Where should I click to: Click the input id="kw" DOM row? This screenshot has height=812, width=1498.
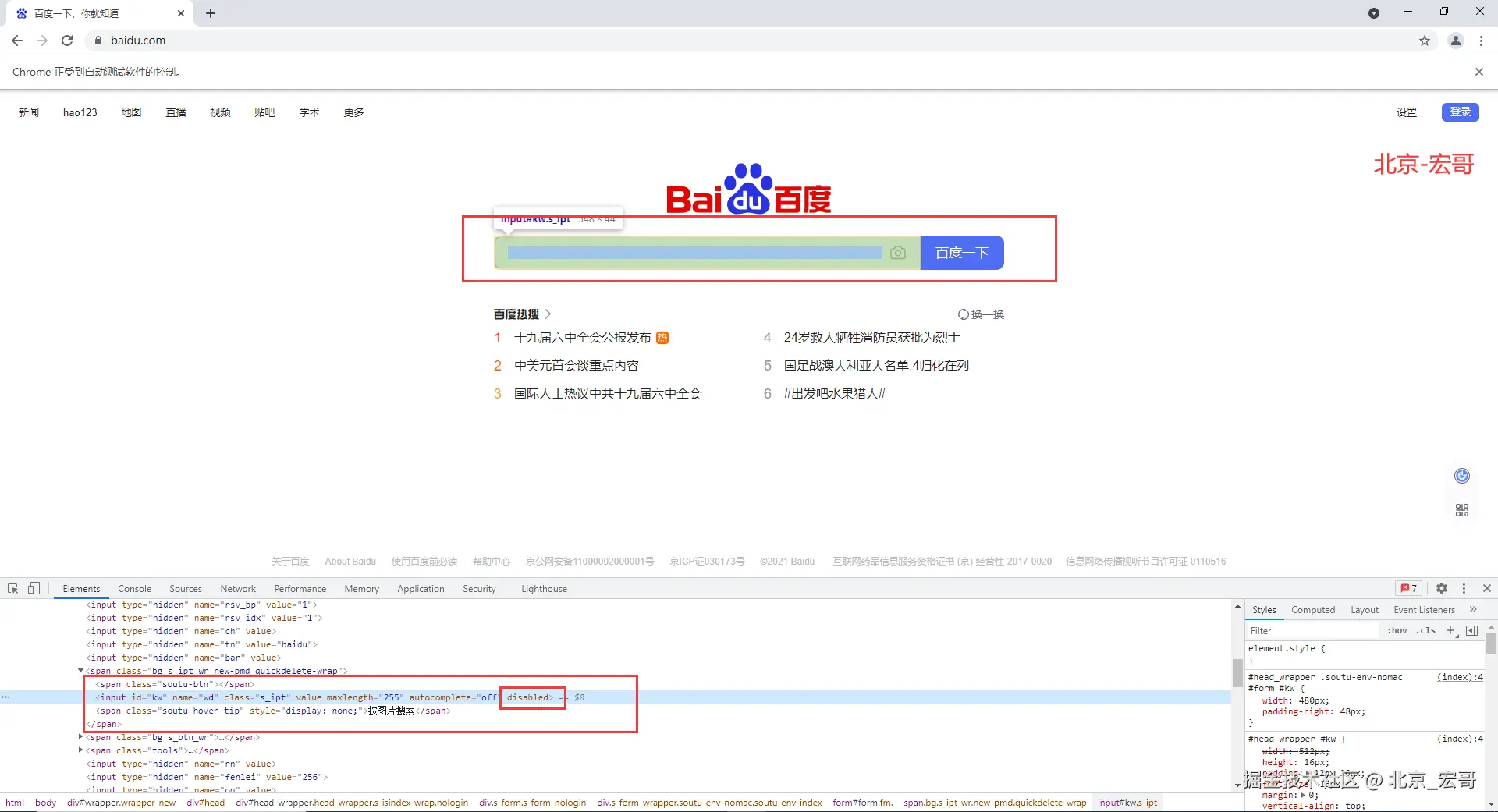(616, 697)
